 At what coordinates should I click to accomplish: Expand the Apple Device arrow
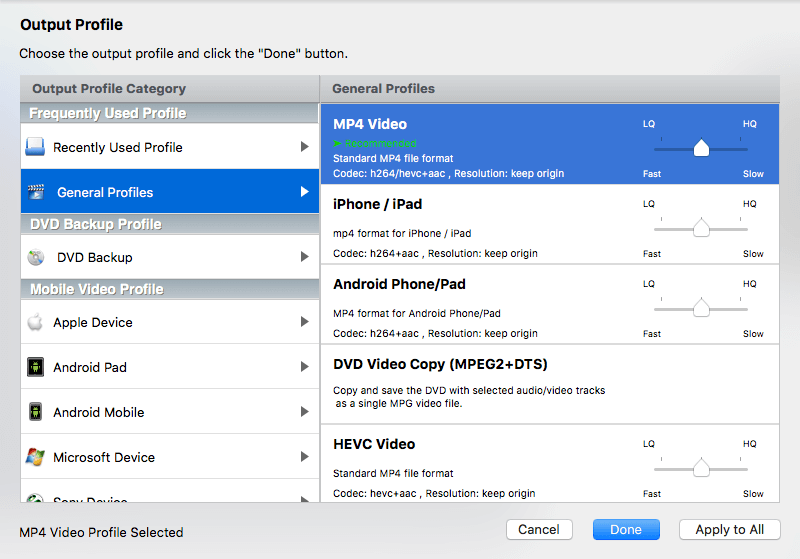tap(305, 322)
